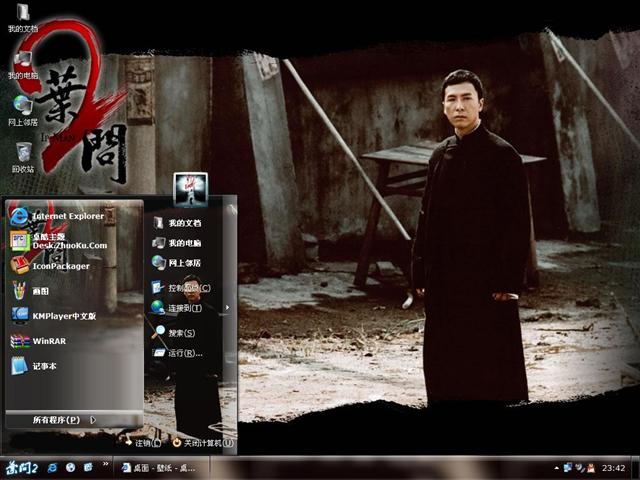Show hidden tray icons arrow
The height and width of the screenshot is (480, 640).
(x=556, y=468)
